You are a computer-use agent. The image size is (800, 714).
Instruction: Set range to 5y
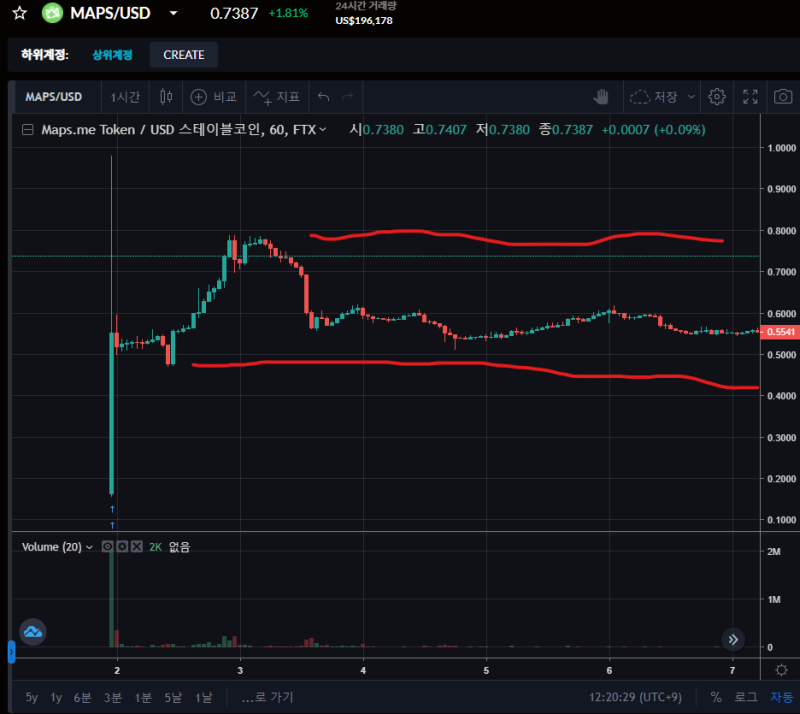pyautogui.click(x=32, y=697)
